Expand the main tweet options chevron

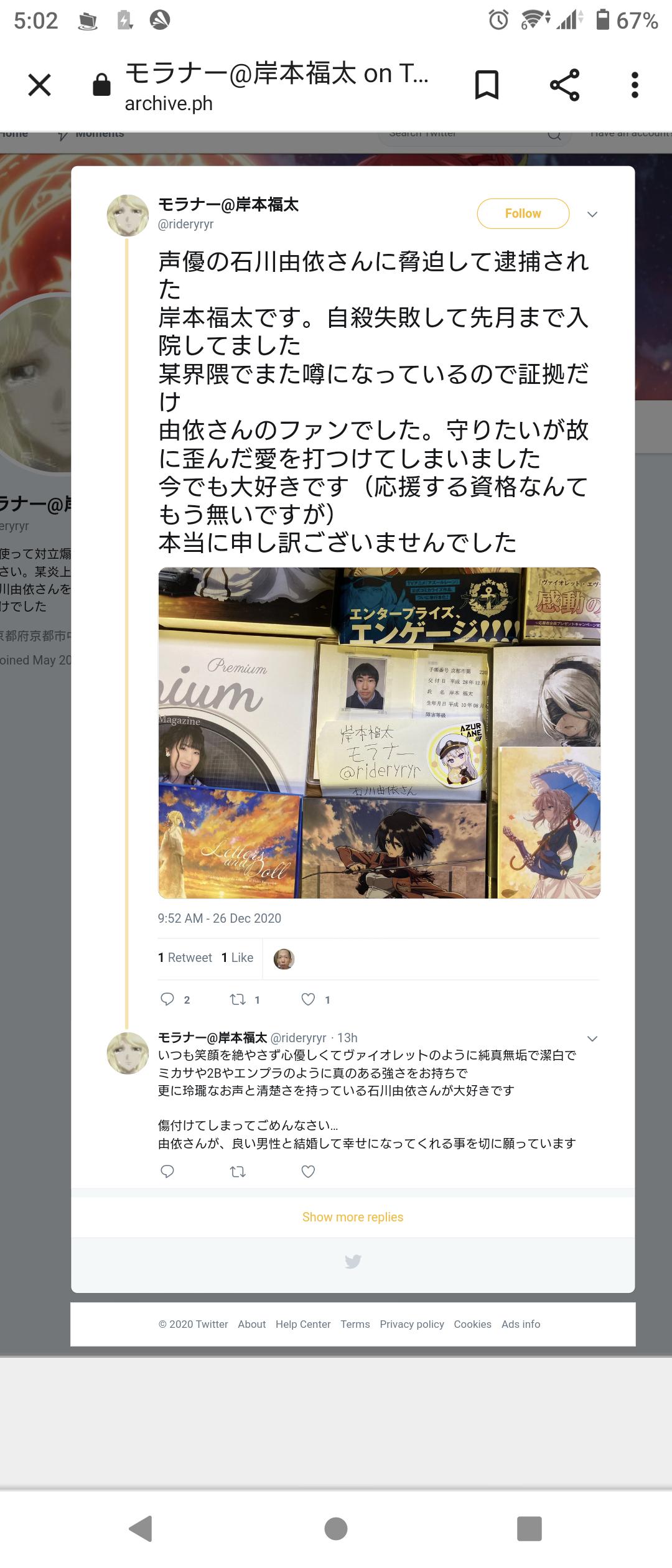pos(592,214)
